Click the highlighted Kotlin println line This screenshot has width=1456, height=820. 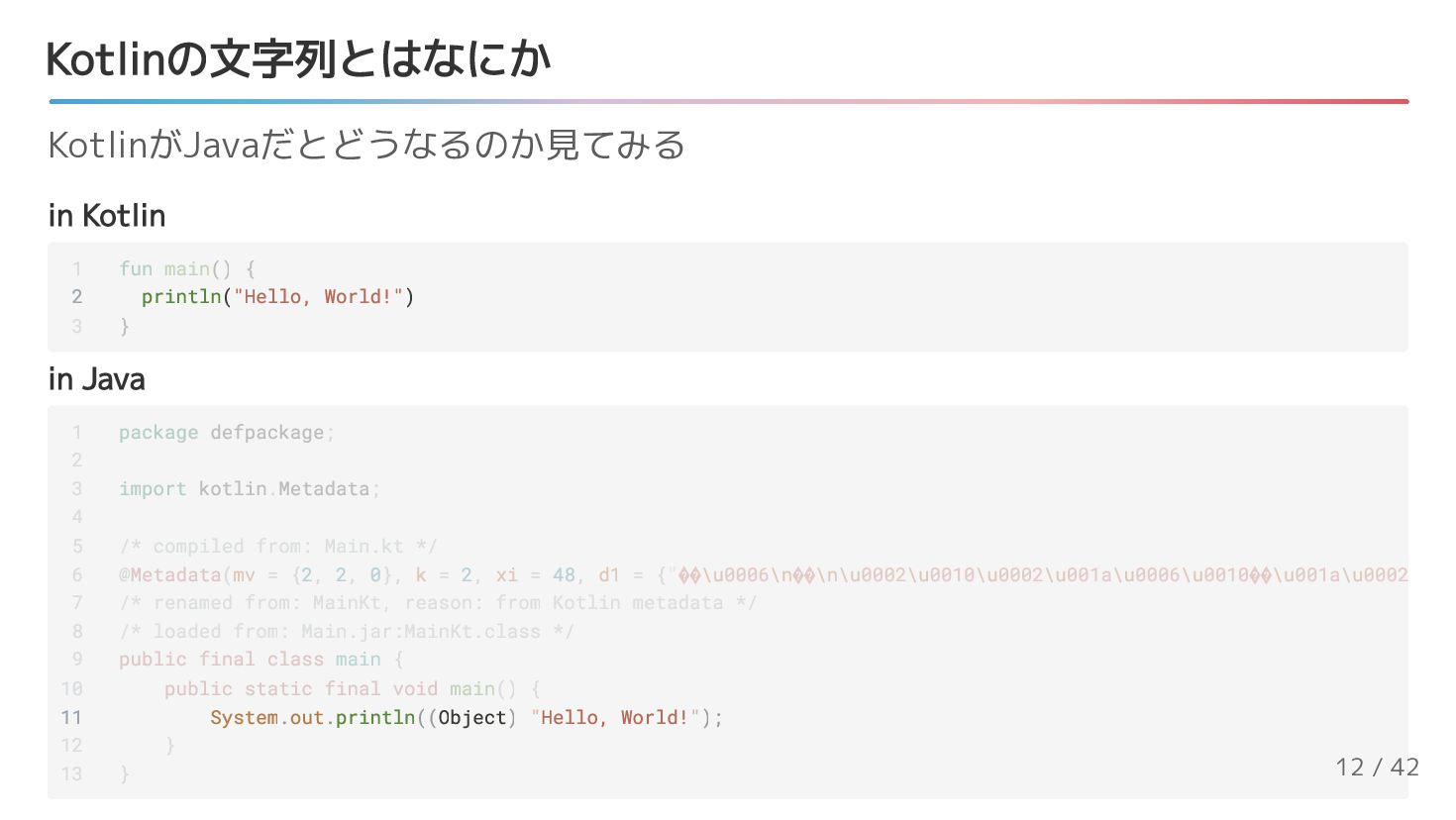277,297
